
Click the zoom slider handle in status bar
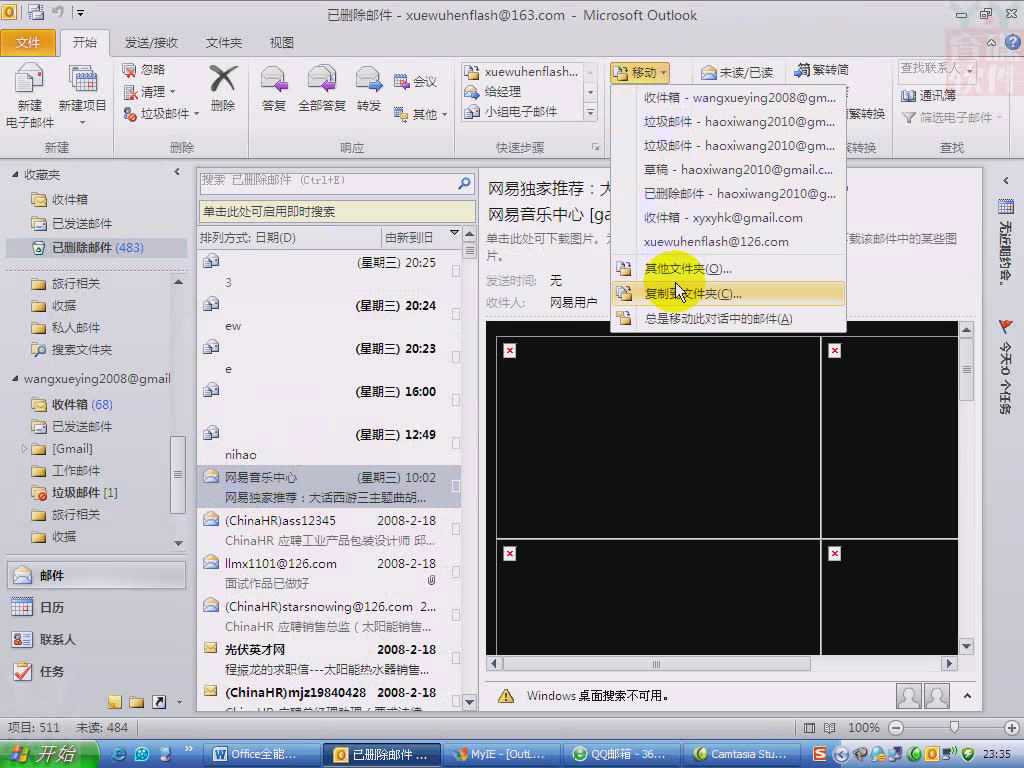(x=954, y=728)
